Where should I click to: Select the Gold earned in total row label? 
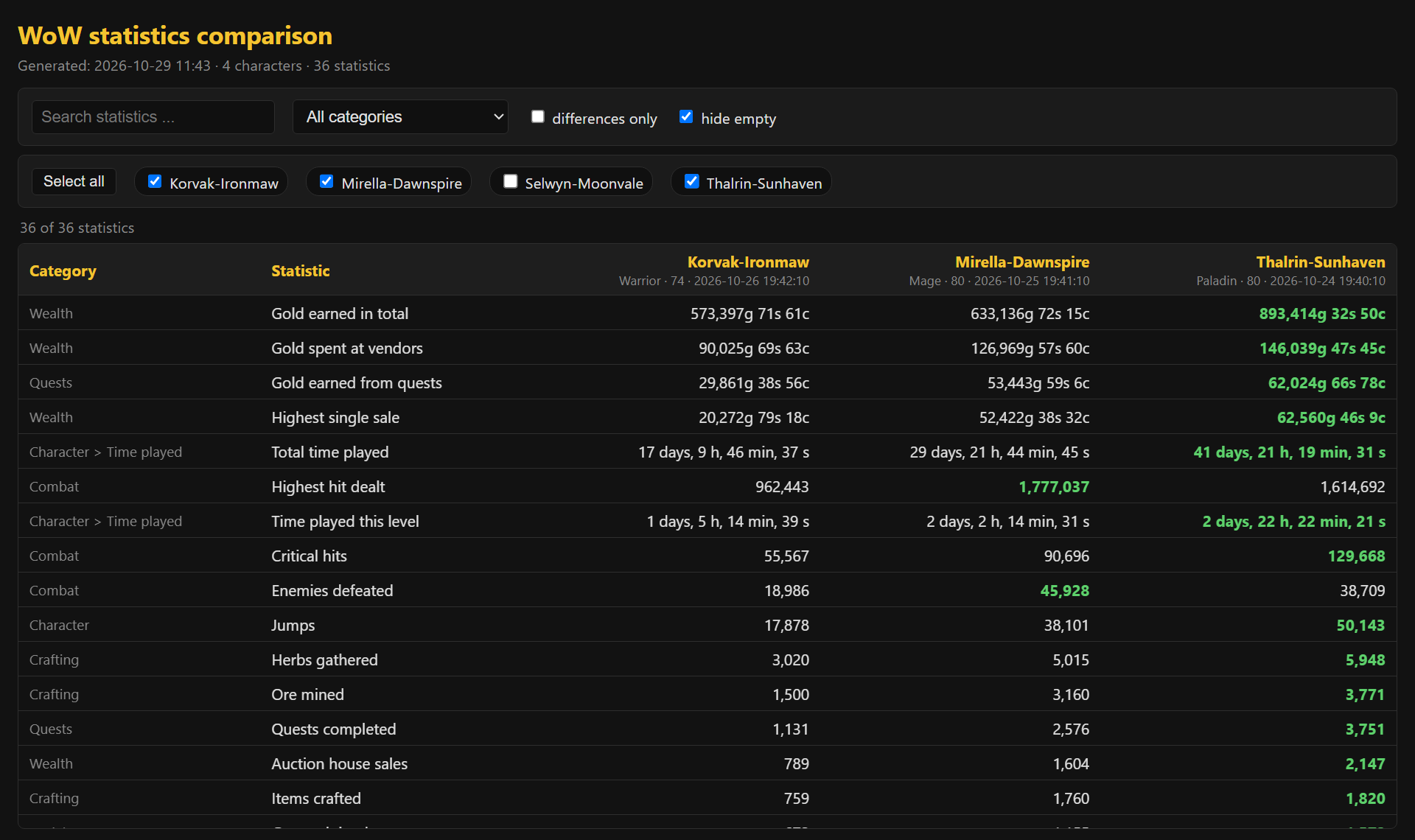[340, 313]
